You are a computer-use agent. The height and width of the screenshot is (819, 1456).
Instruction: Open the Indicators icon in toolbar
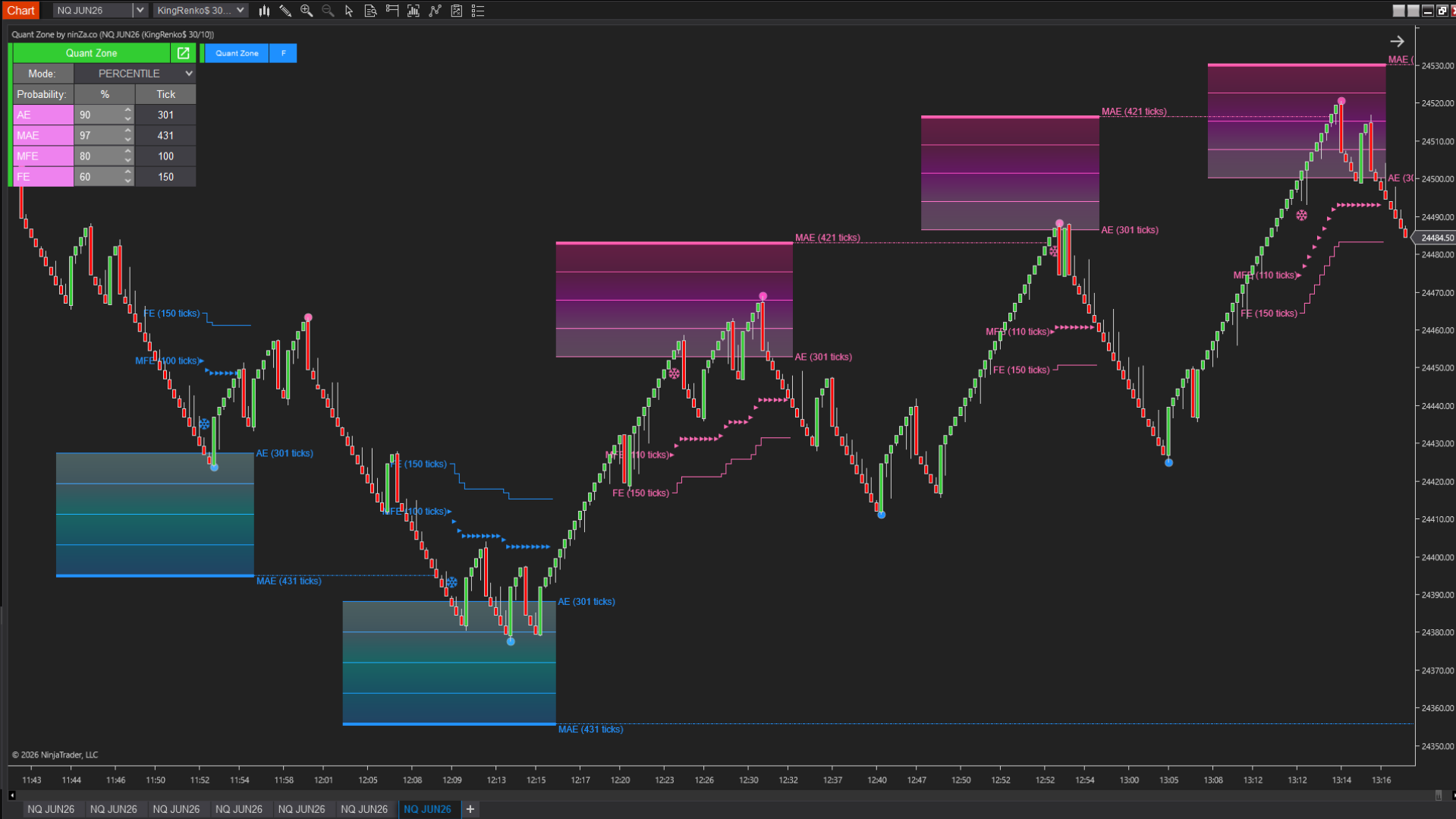click(x=414, y=11)
